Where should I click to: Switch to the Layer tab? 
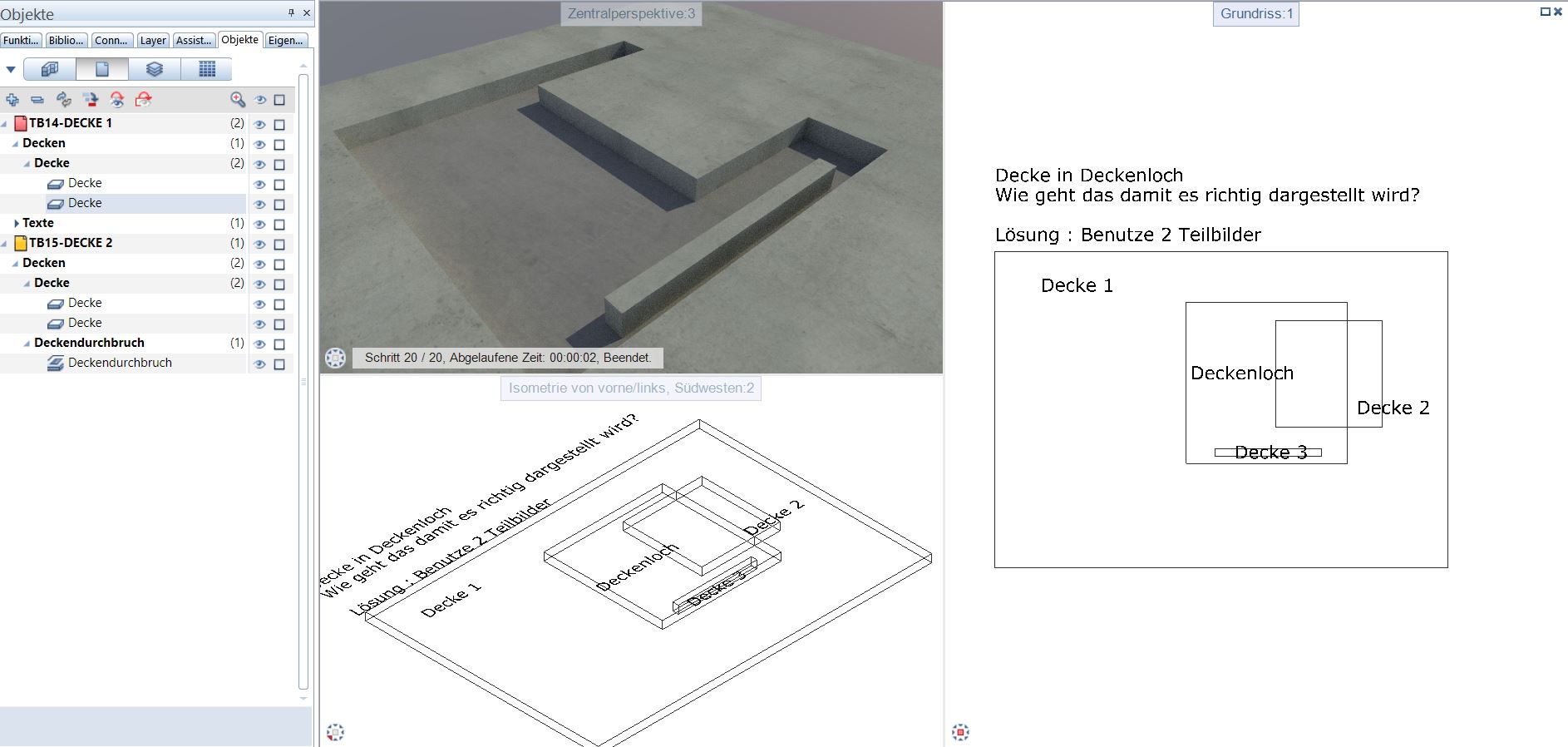click(152, 40)
